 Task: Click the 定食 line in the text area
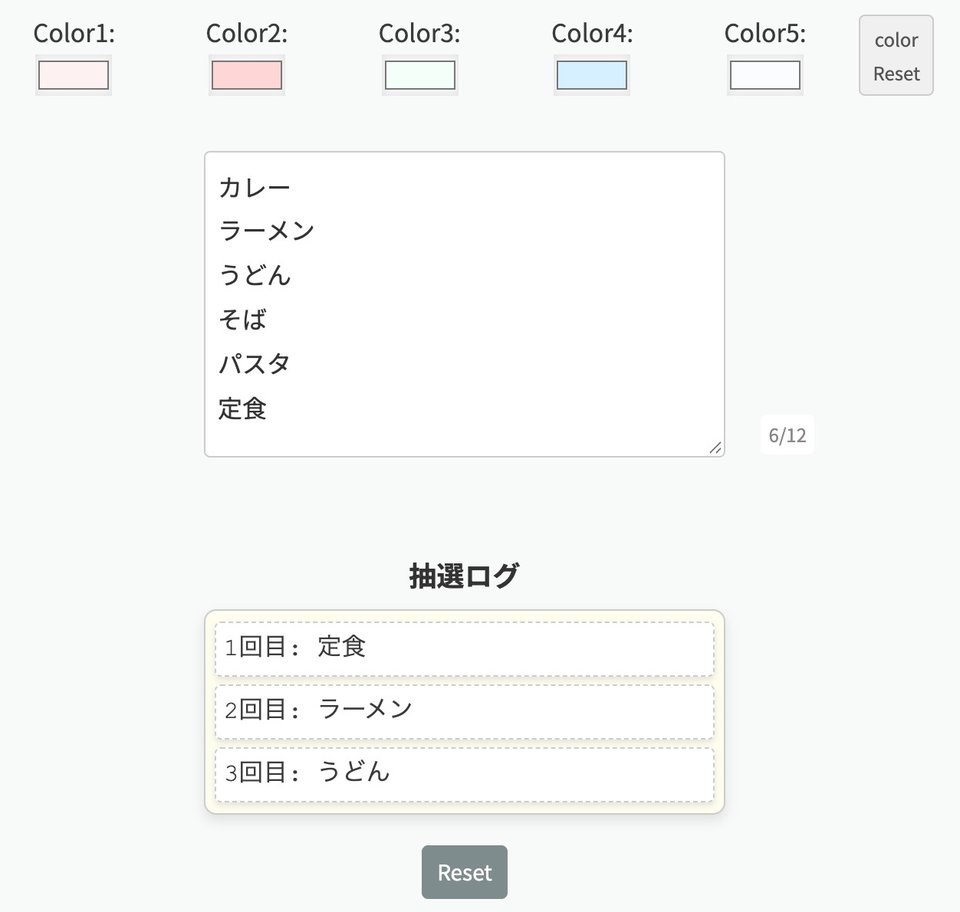click(243, 408)
